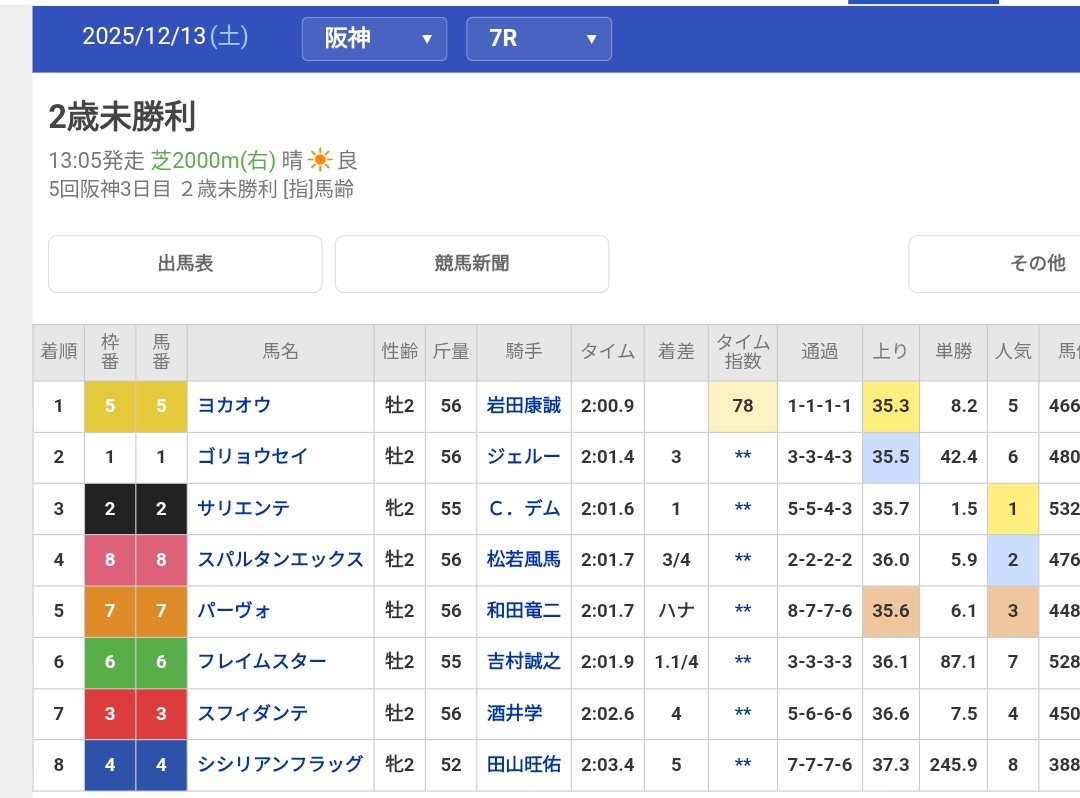Click the date 2025/12/13 text
Image resolution: width=1080 pixels, height=798 pixels.
pyautogui.click(x=165, y=37)
